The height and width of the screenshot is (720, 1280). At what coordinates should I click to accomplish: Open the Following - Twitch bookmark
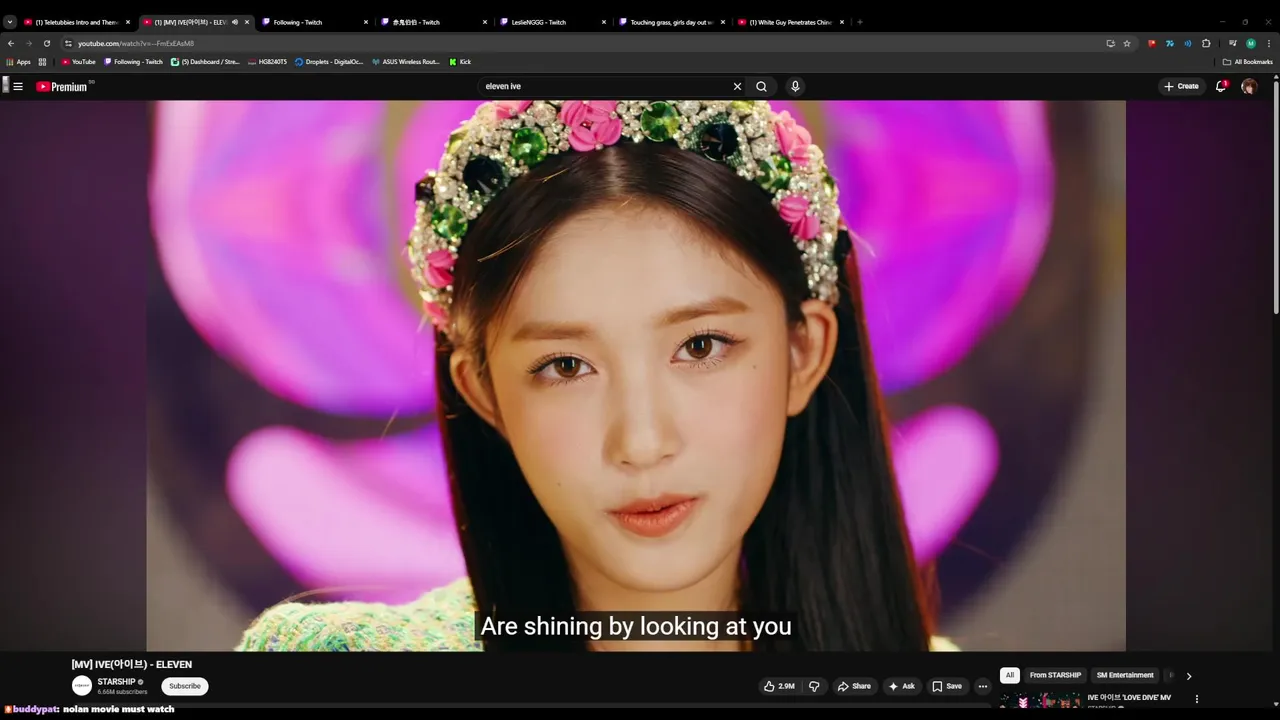click(x=134, y=62)
